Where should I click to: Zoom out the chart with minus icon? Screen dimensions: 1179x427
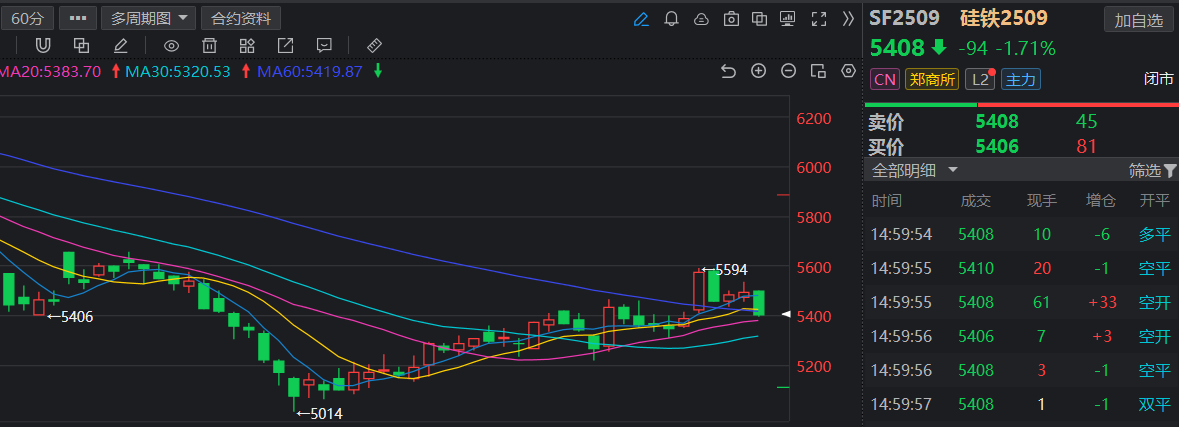[x=788, y=71]
